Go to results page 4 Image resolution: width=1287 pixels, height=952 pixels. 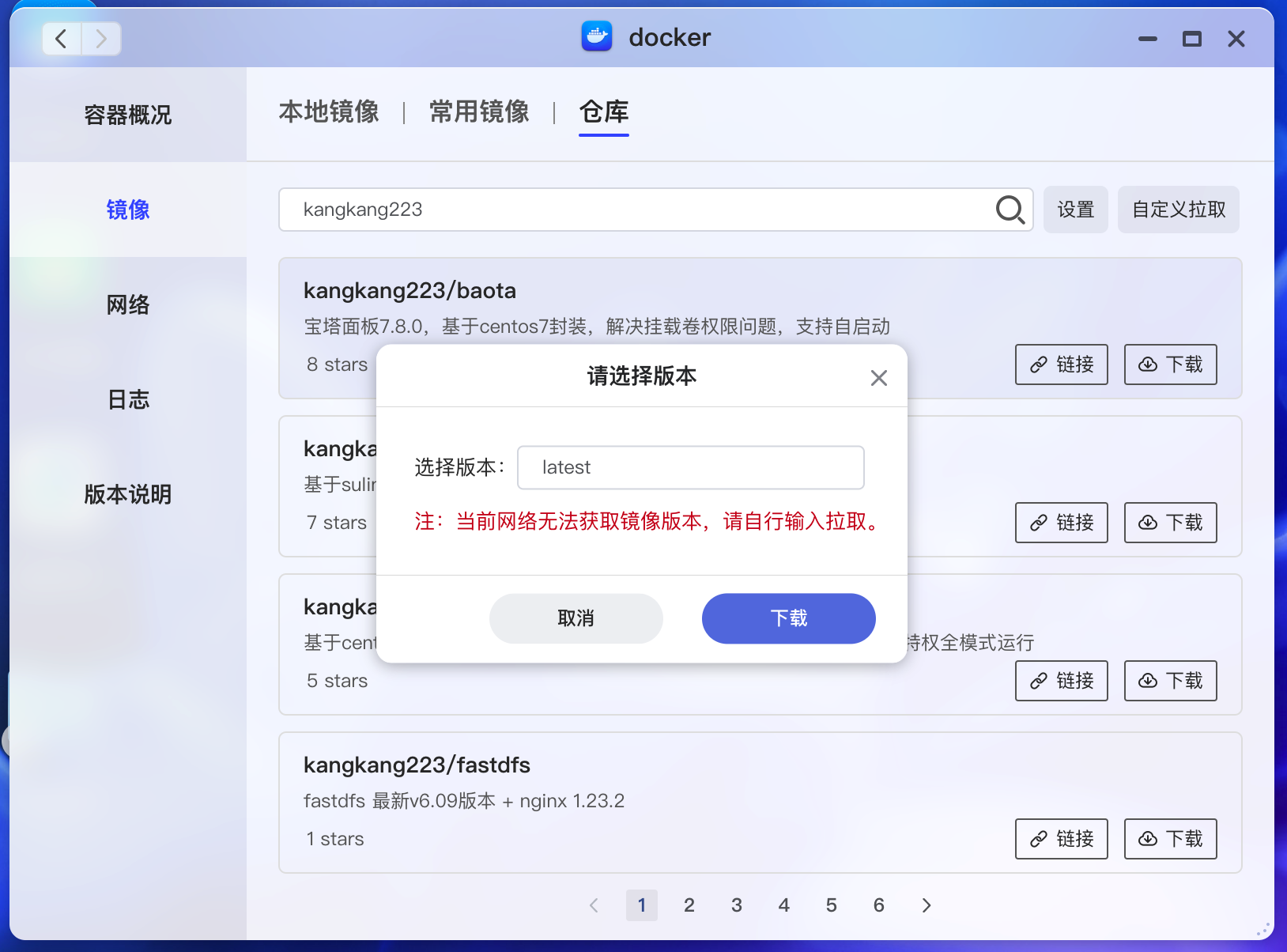[x=784, y=905]
